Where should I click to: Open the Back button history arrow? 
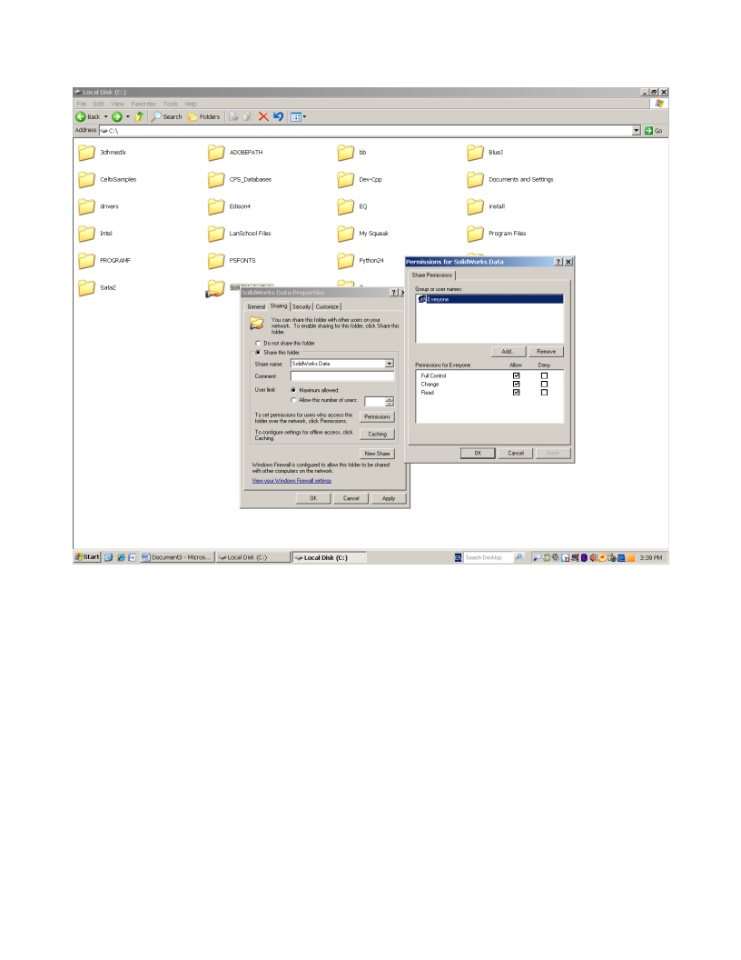105,116
